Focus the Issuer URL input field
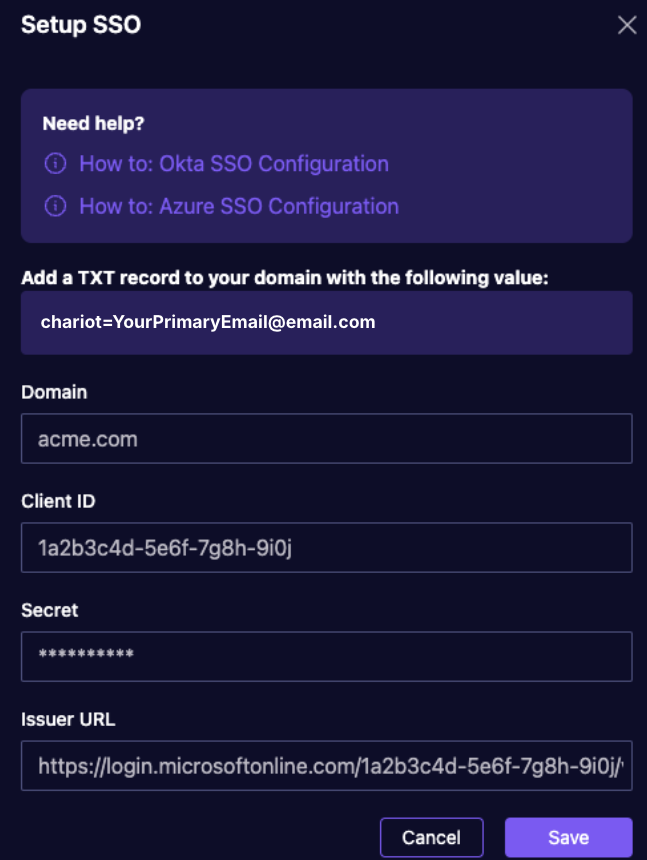 click(x=327, y=766)
